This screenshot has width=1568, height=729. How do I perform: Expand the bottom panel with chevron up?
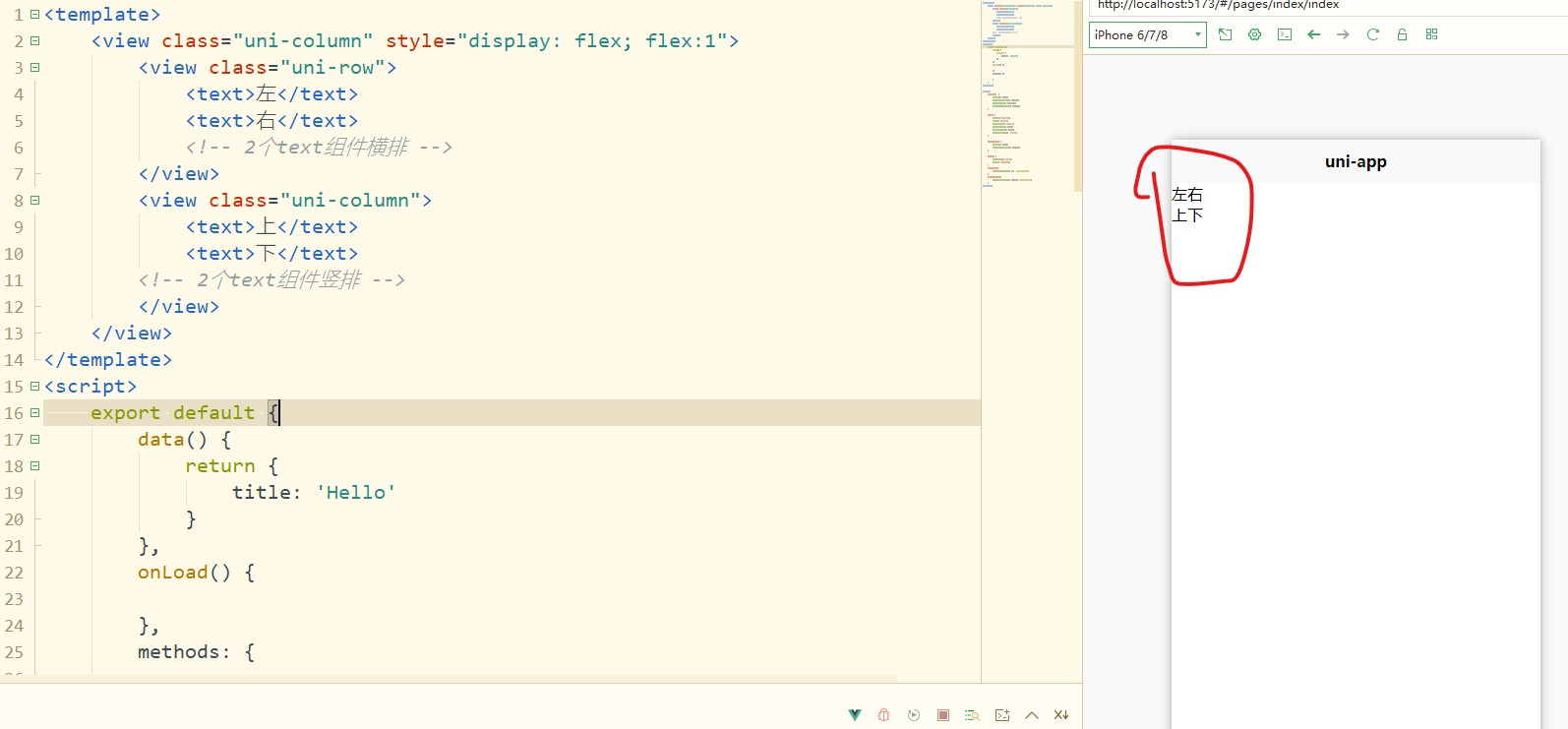pyautogui.click(x=1032, y=715)
